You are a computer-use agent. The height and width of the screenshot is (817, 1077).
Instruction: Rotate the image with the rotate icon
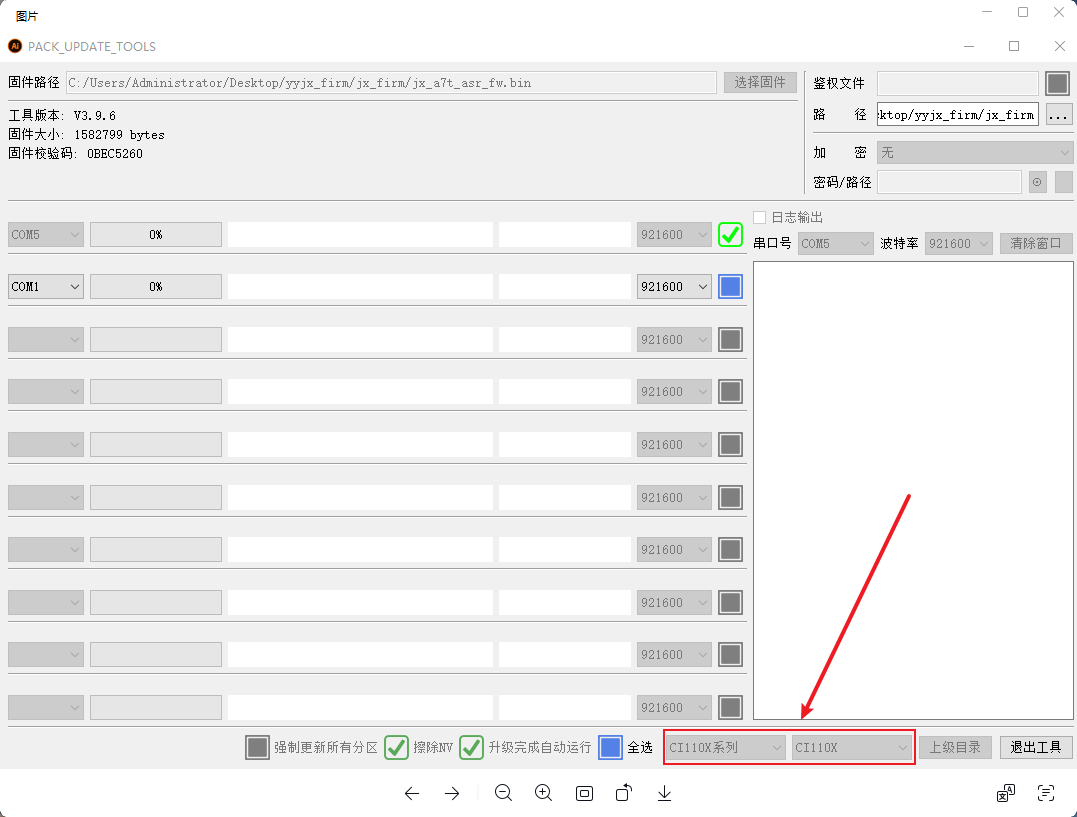624,793
